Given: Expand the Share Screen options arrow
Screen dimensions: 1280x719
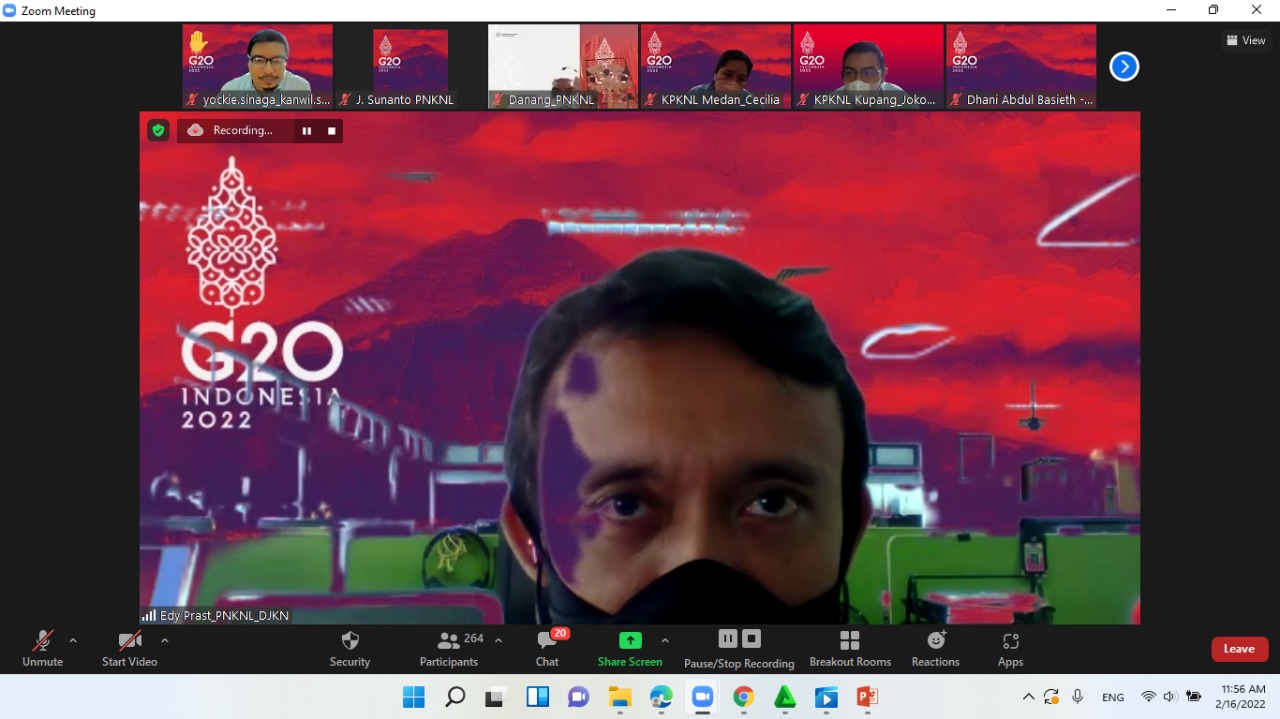Looking at the screenshot, I should pos(665,640).
